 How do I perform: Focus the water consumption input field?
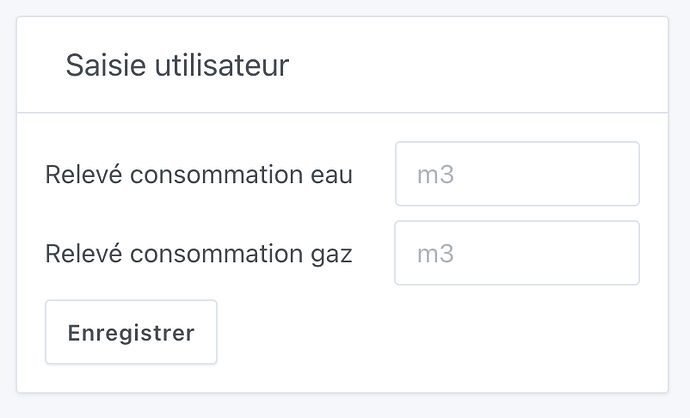tap(517, 174)
